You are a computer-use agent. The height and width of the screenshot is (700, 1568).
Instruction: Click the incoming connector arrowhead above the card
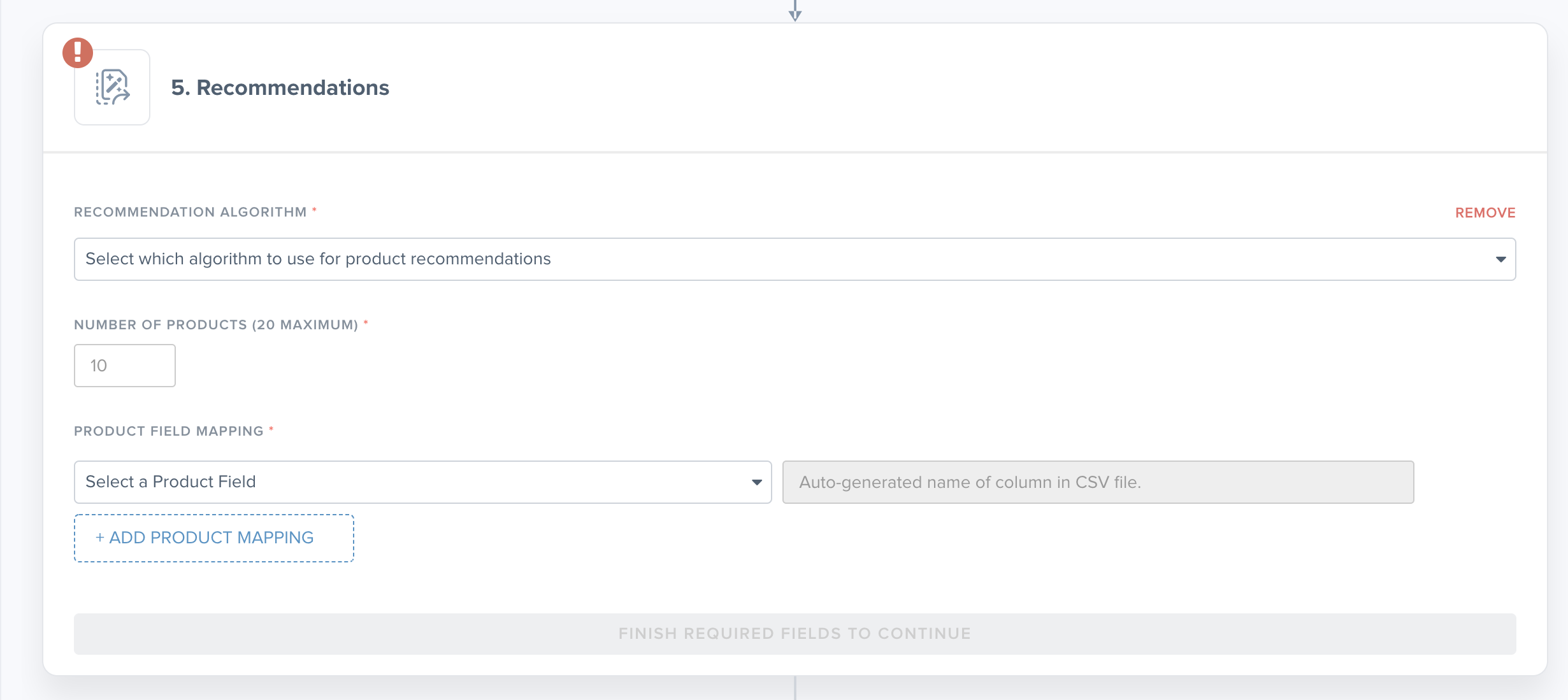(795, 14)
